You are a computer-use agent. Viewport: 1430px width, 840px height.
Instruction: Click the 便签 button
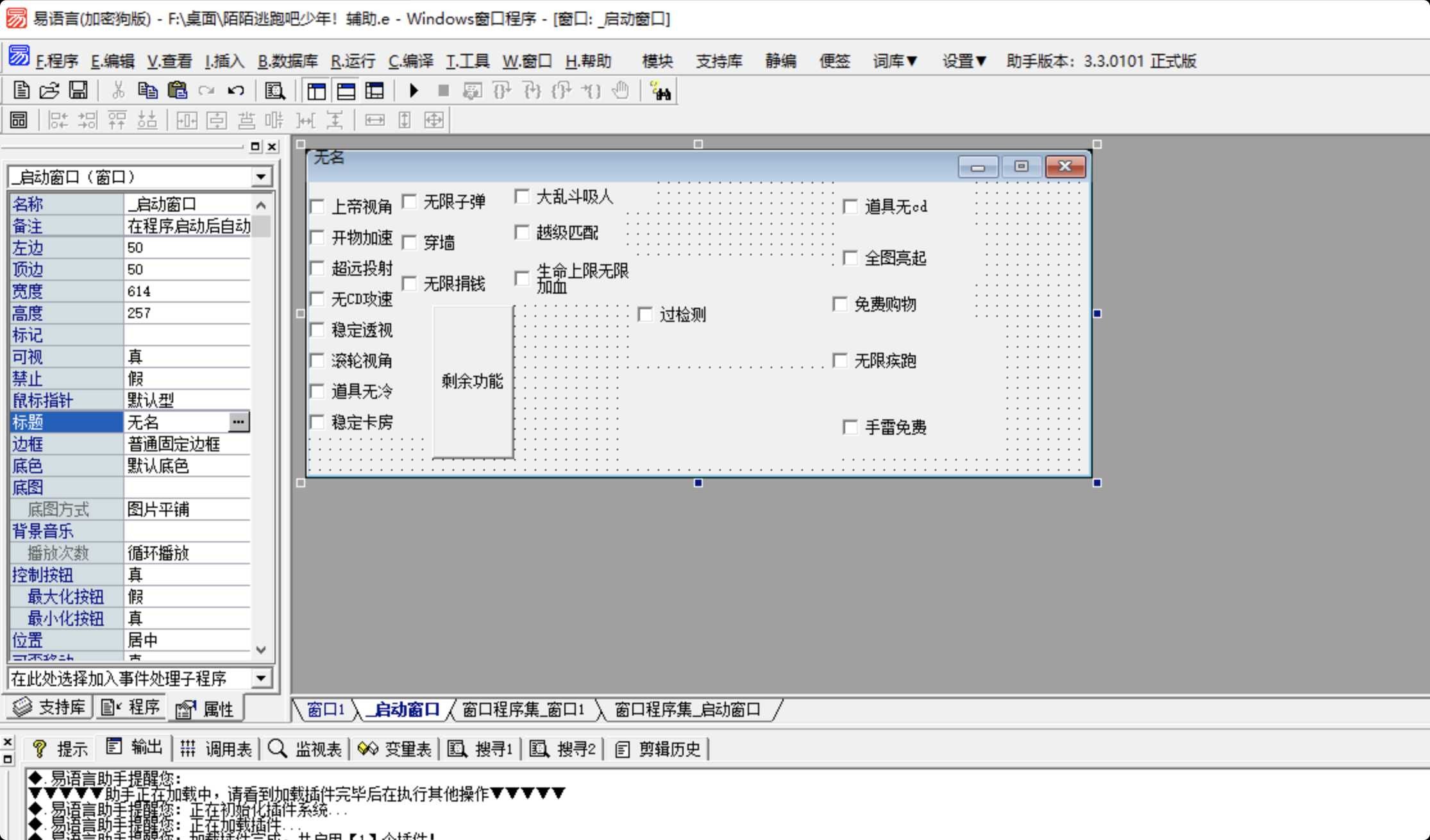834,61
